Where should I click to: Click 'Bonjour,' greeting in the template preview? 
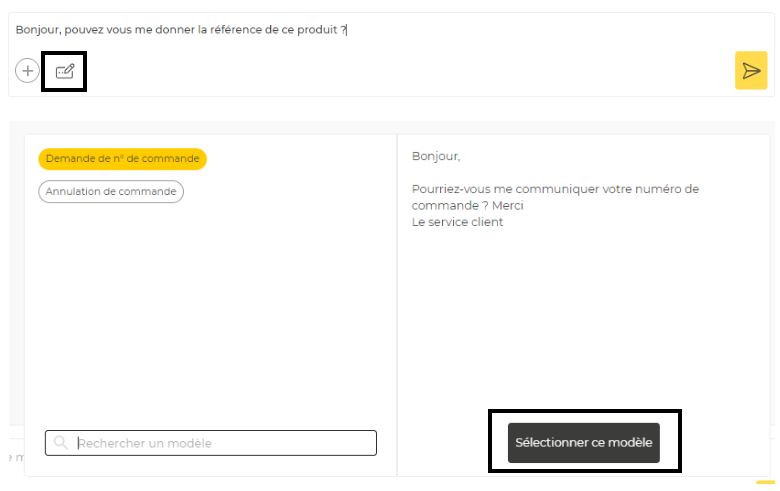click(436, 157)
